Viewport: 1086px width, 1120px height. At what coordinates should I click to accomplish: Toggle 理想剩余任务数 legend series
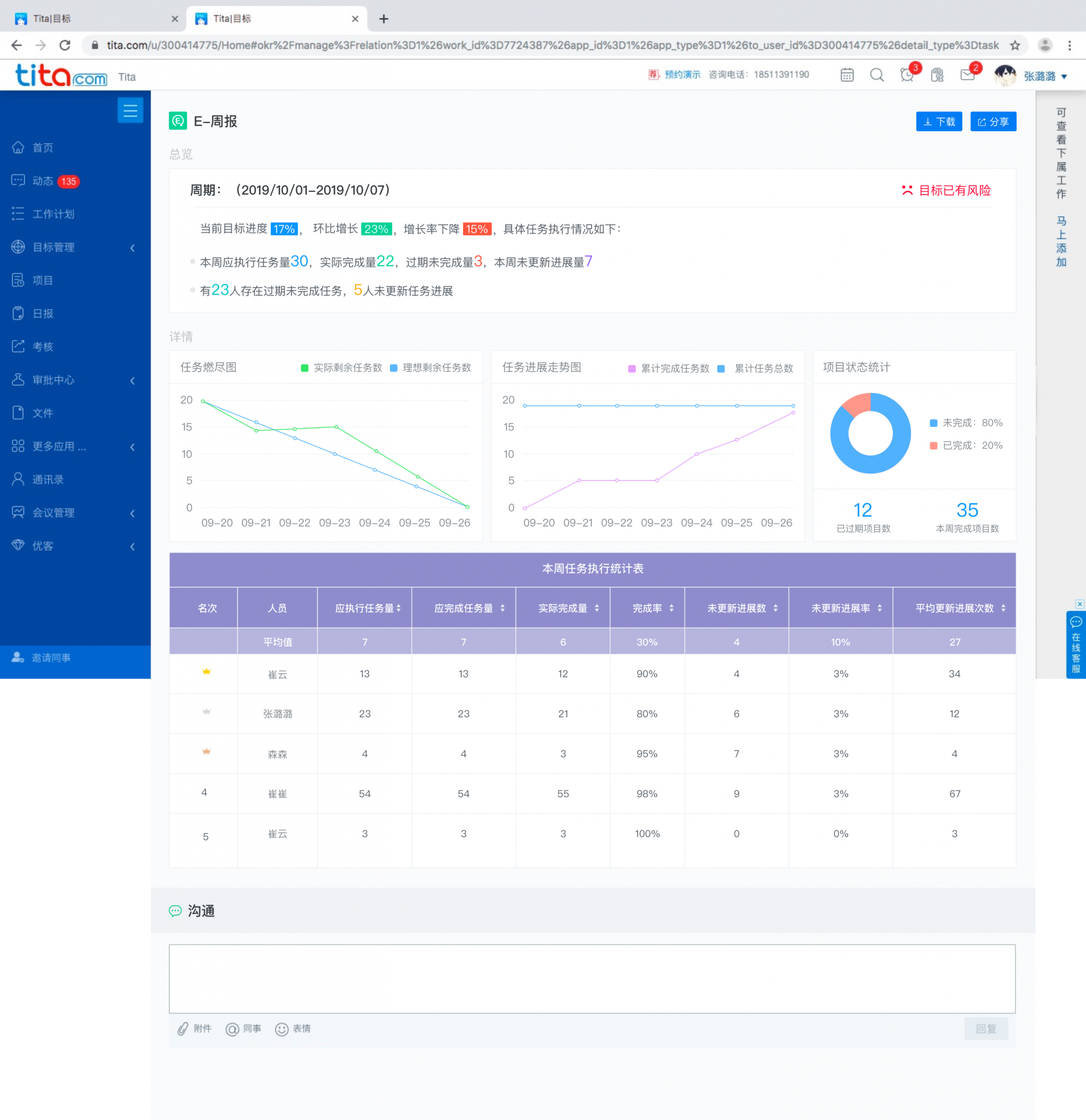pyautogui.click(x=430, y=367)
